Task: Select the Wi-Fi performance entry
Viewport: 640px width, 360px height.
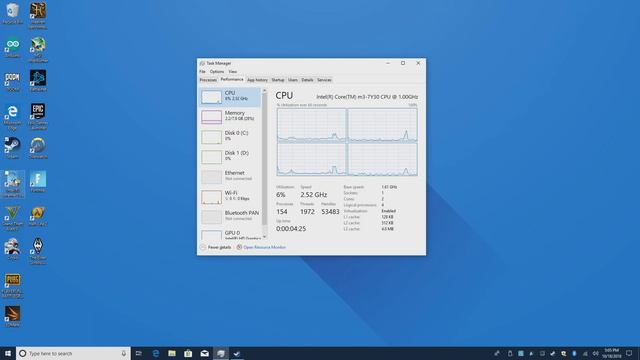Action: point(230,197)
